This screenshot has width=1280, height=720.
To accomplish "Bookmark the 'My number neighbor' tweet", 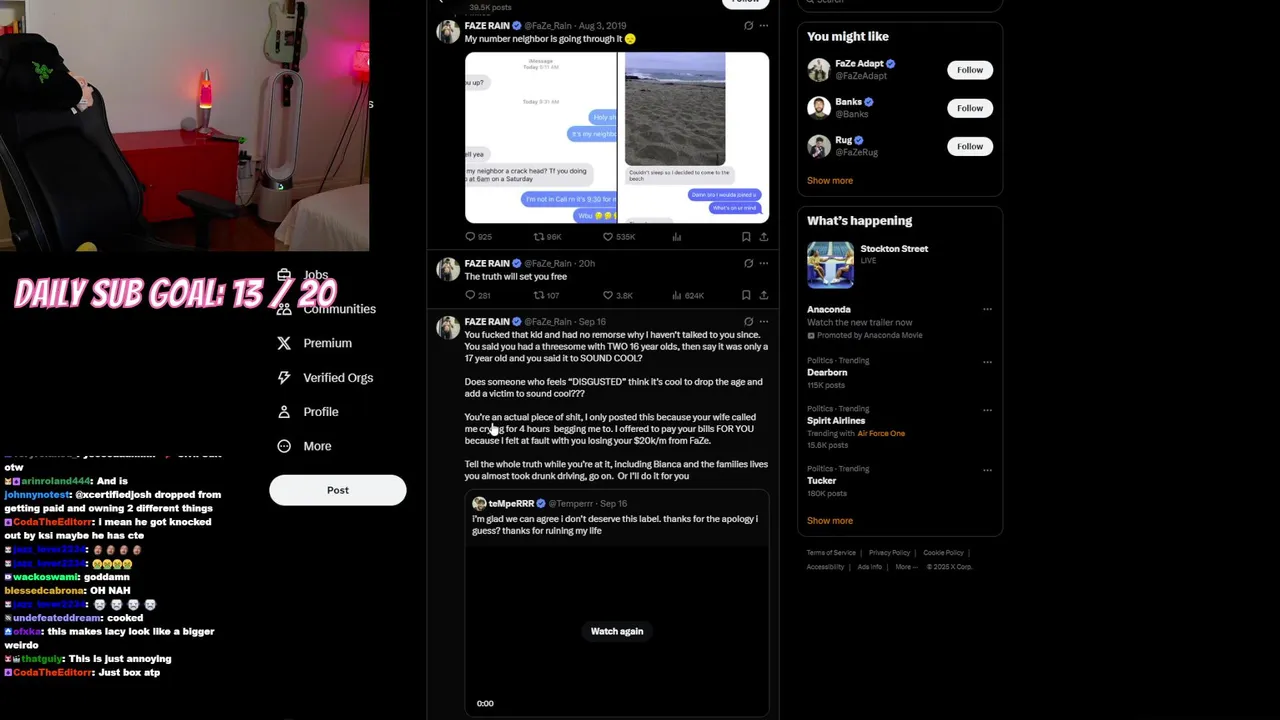I will tap(746, 237).
